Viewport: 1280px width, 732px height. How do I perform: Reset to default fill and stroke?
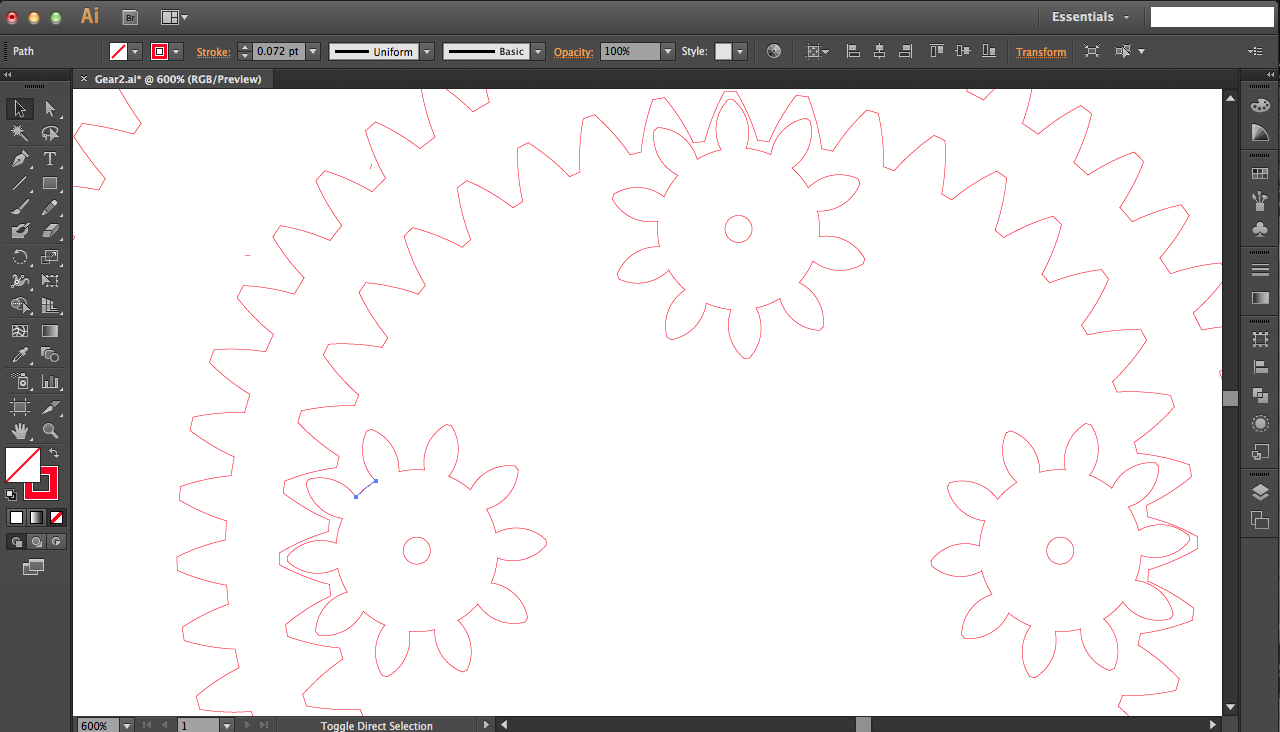[11, 494]
